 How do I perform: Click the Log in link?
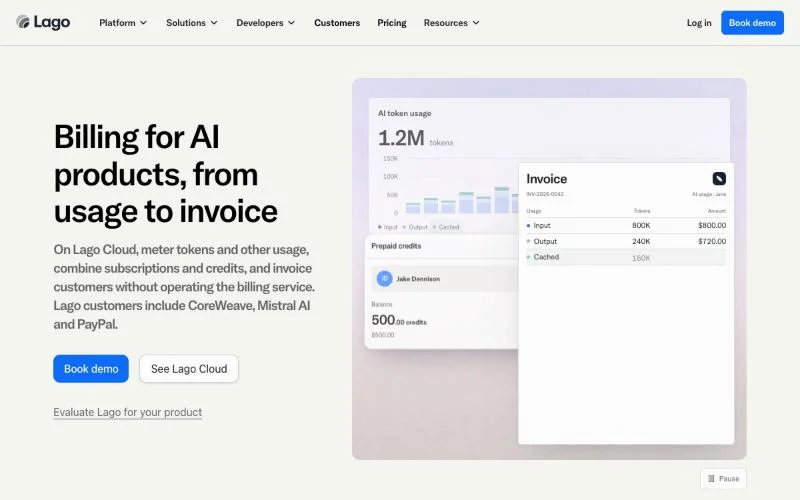(698, 23)
